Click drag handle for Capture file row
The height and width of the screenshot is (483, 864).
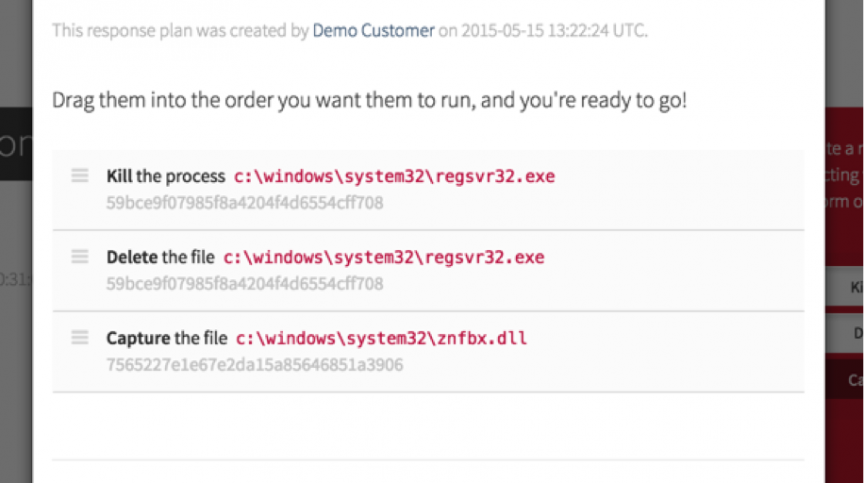(80, 338)
